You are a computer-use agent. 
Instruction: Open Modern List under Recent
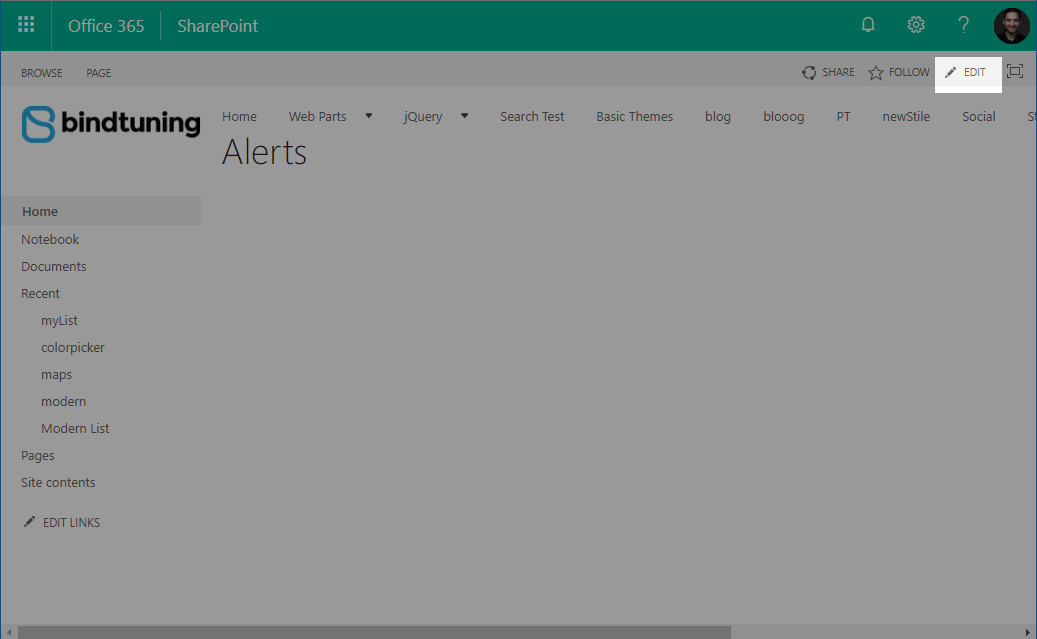tap(75, 429)
